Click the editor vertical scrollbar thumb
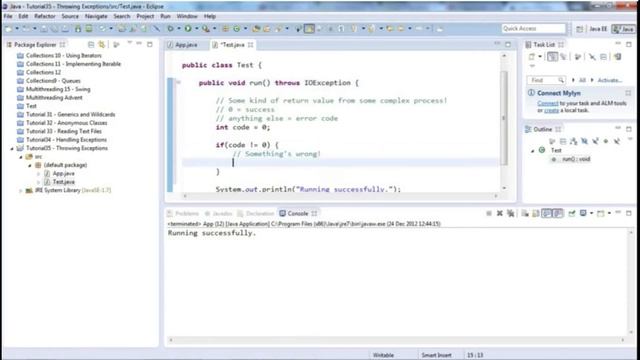The width and height of the screenshot is (640, 360). pyautogui.click(x=504, y=118)
